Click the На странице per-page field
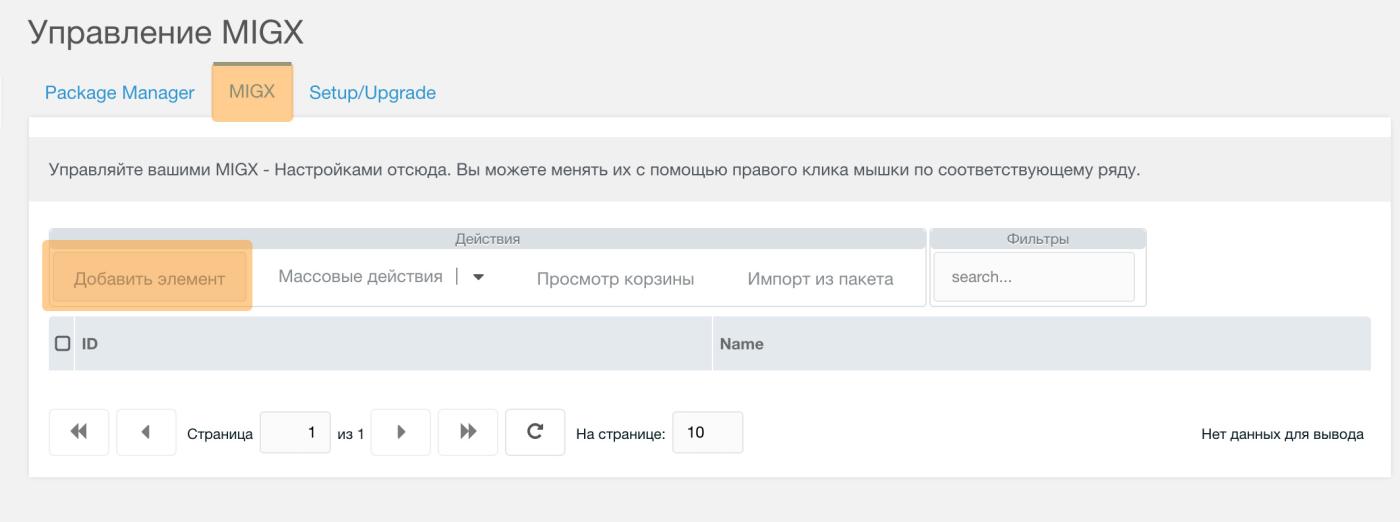 click(x=707, y=433)
